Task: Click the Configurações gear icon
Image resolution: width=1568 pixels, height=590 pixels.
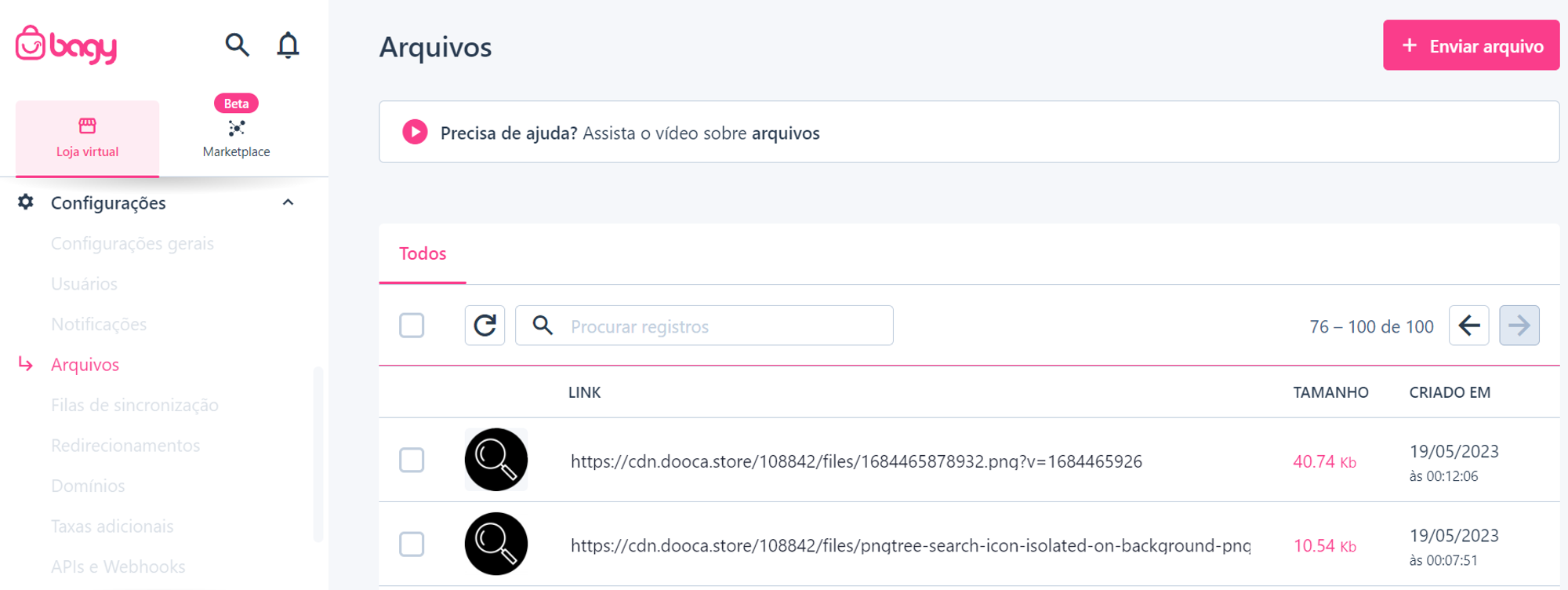Action: pos(26,202)
